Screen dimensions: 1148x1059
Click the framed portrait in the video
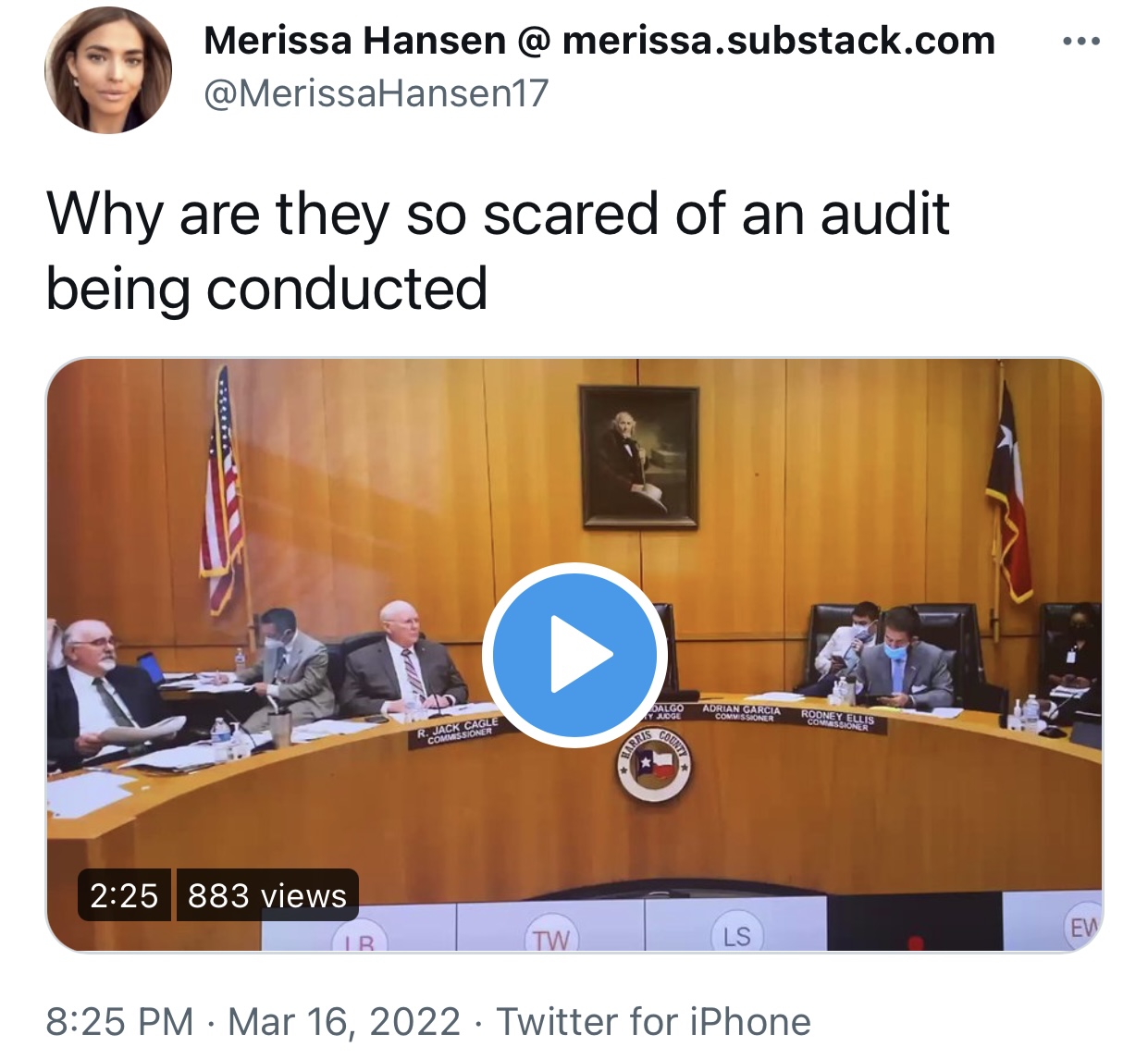(638, 457)
